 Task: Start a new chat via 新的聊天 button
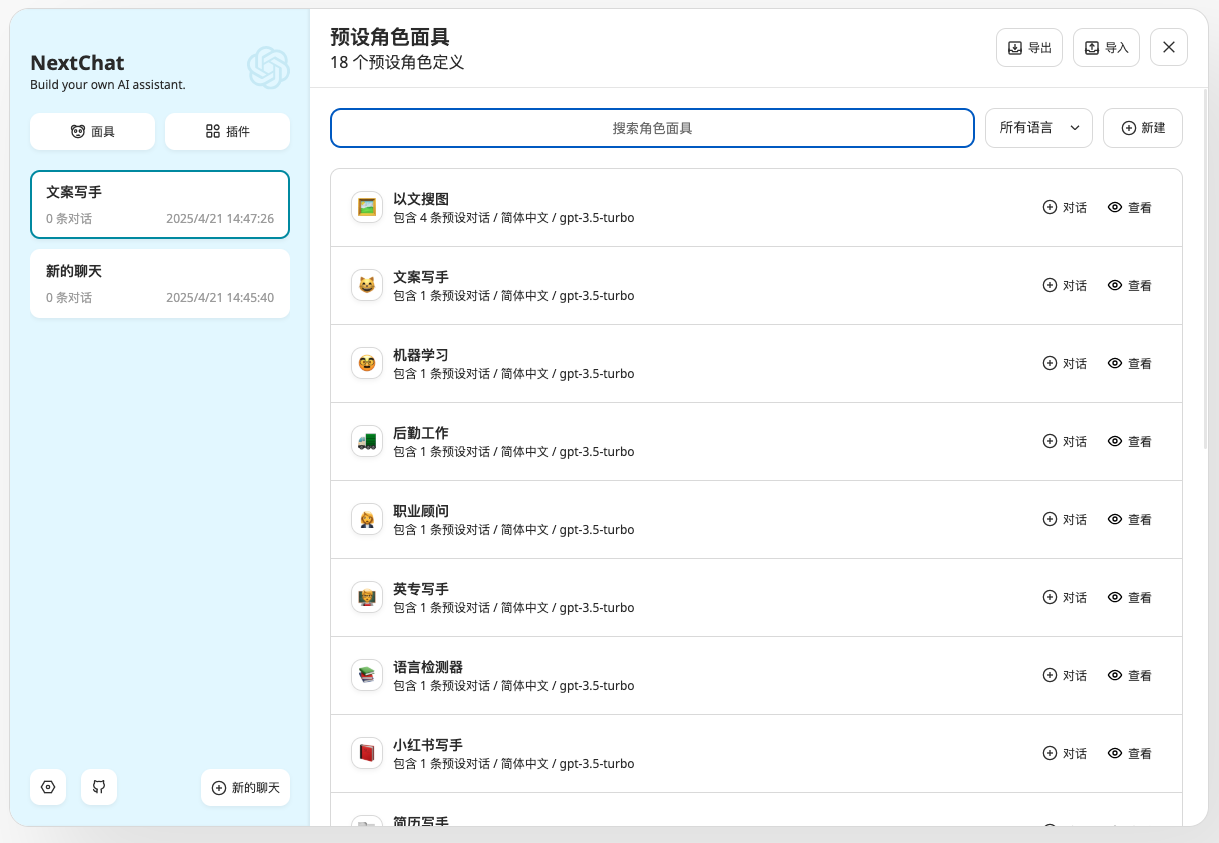[245, 787]
